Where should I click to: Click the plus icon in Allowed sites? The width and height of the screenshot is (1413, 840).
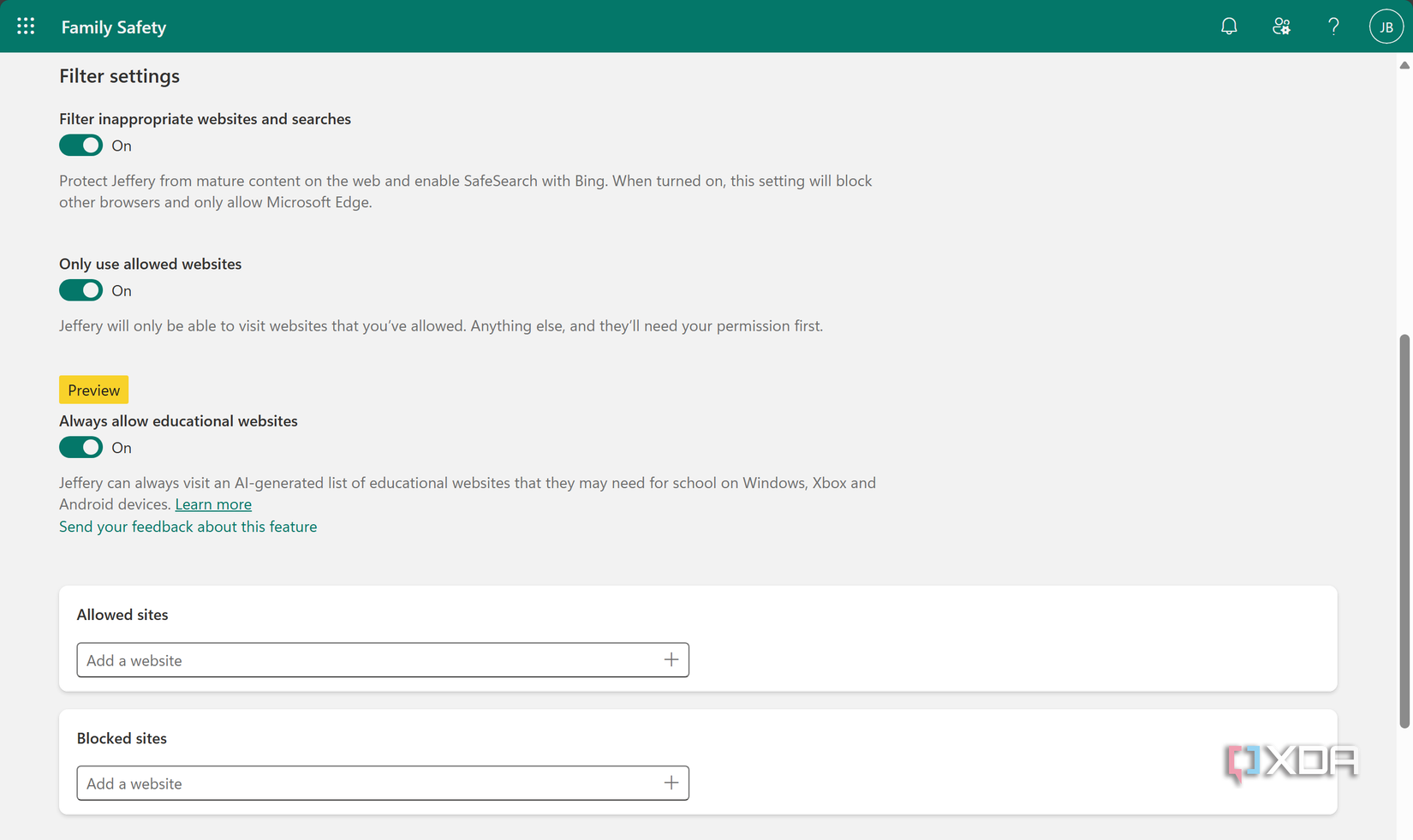pyautogui.click(x=671, y=659)
